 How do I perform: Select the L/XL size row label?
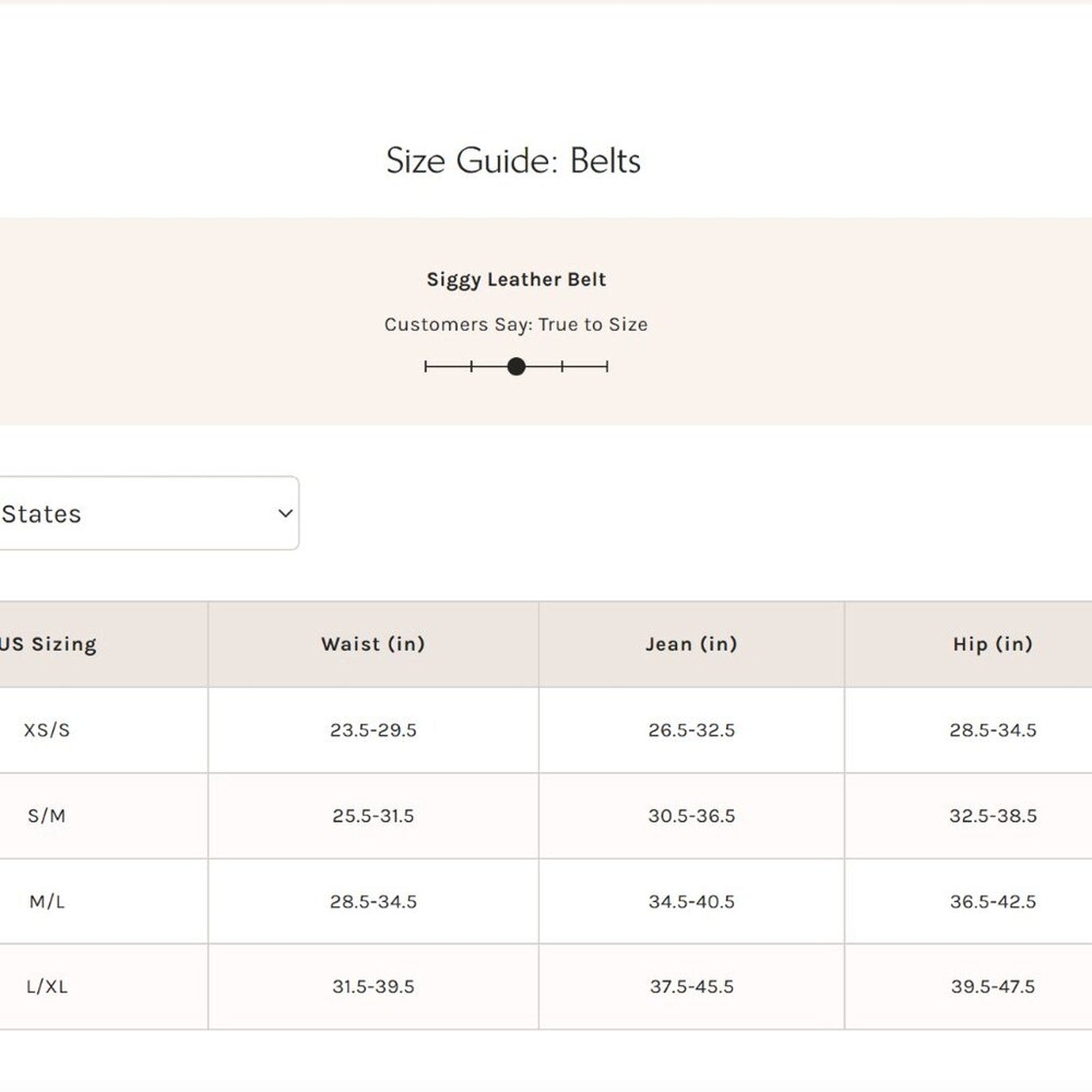coord(46,986)
